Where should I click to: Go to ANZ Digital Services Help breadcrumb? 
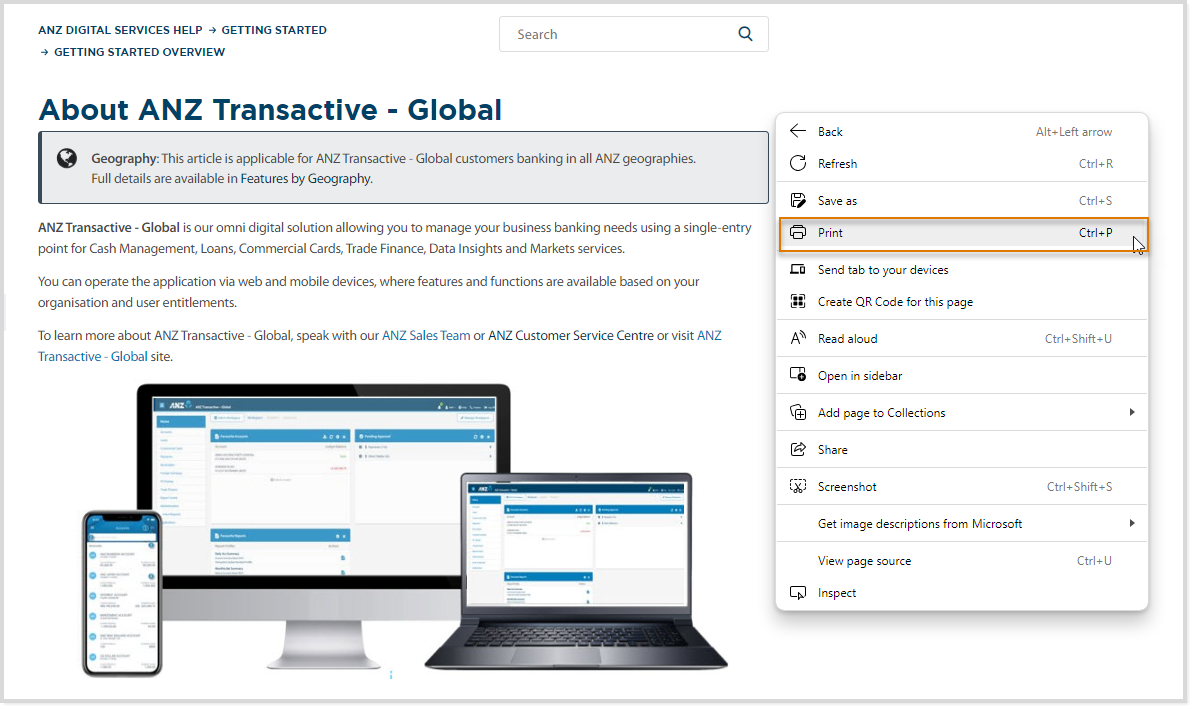click(x=120, y=30)
